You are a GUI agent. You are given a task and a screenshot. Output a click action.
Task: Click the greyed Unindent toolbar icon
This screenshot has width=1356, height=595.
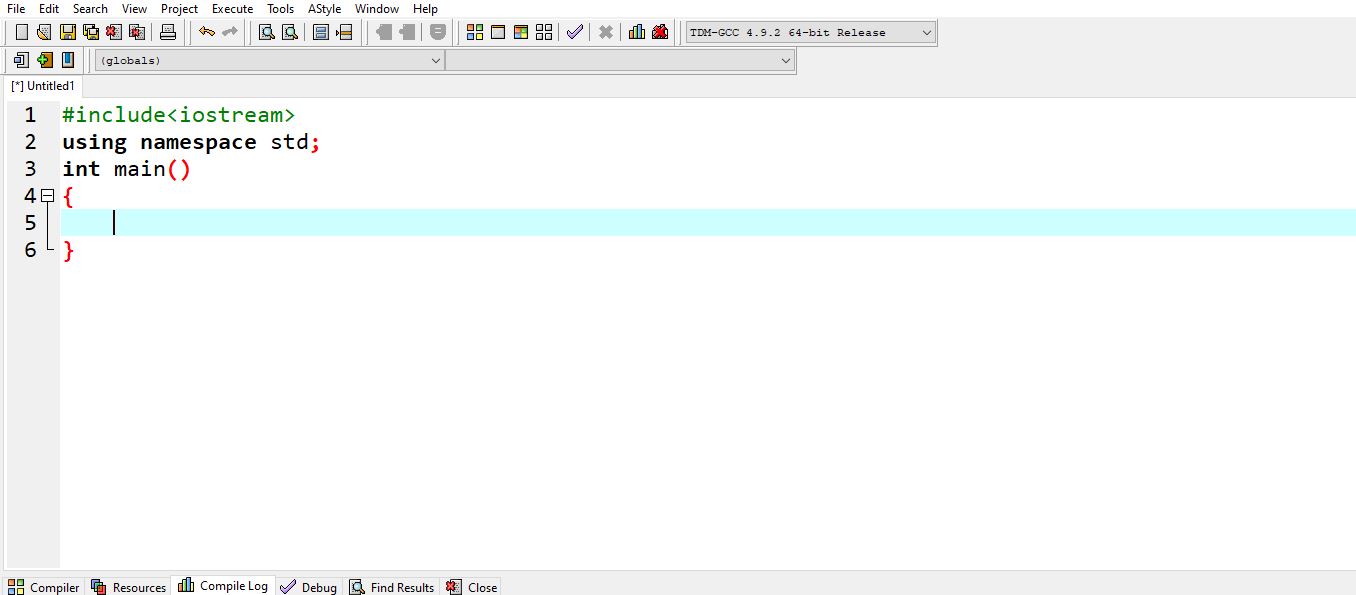coord(407,32)
